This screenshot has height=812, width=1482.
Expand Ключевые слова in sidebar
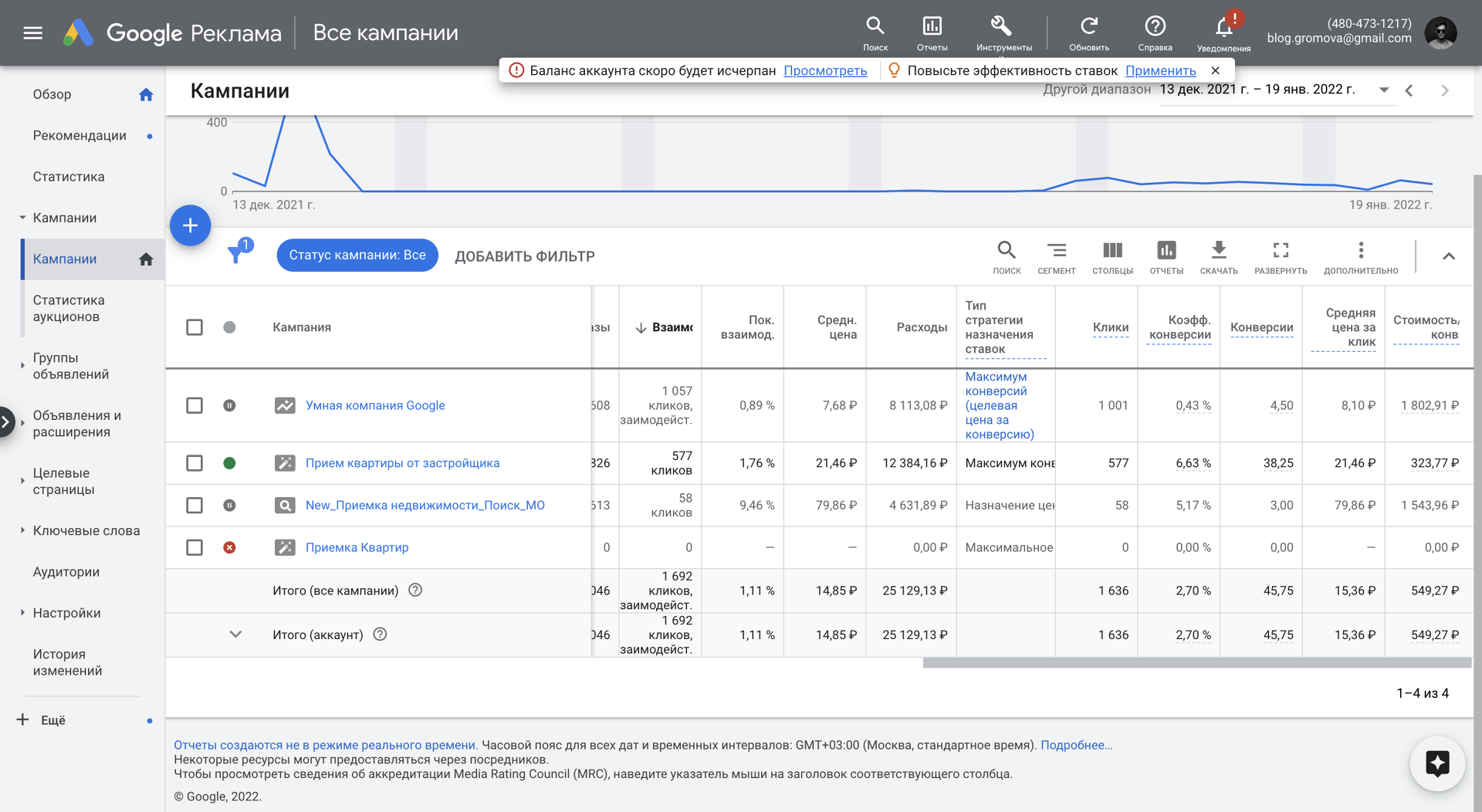pyautogui.click(x=22, y=530)
